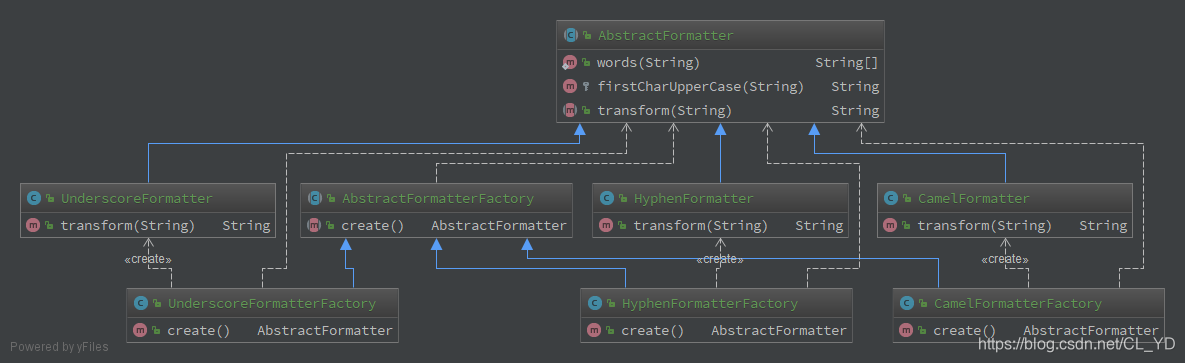The width and height of the screenshot is (1185, 363).
Task: Click «create» label under UnderscoreFormatter
Action: (x=148, y=260)
